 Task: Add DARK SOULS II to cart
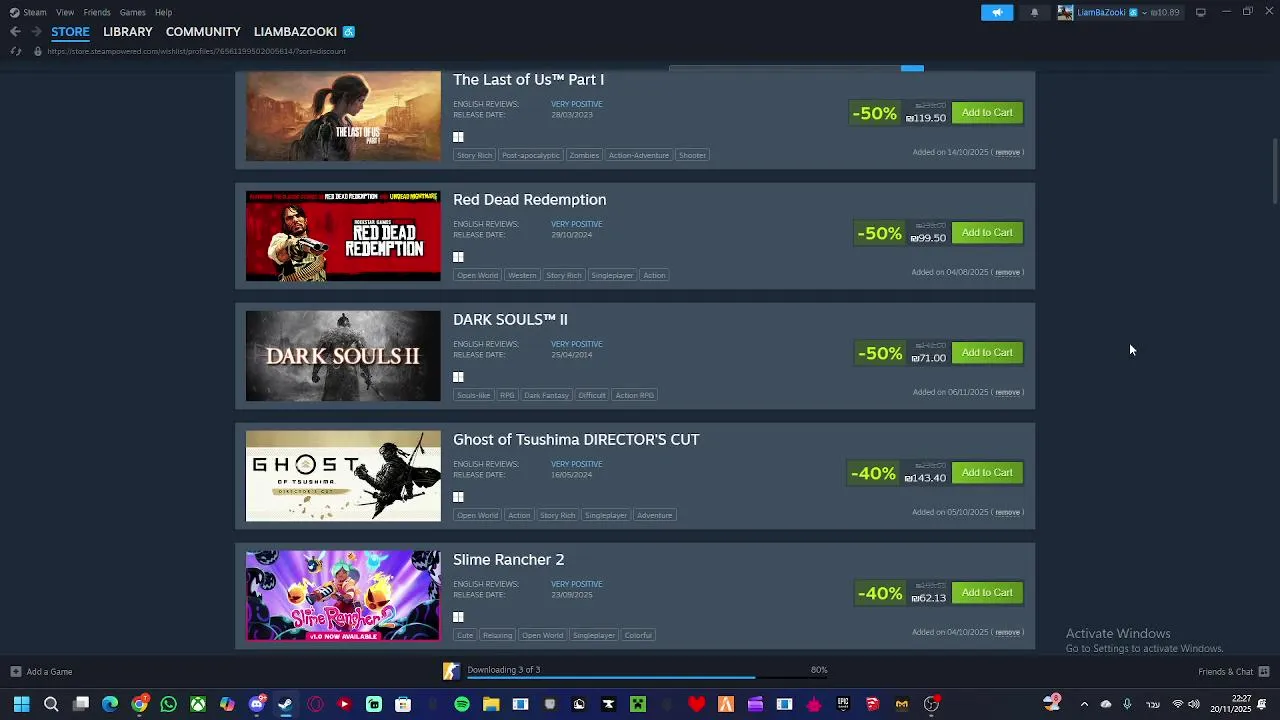(987, 353)
